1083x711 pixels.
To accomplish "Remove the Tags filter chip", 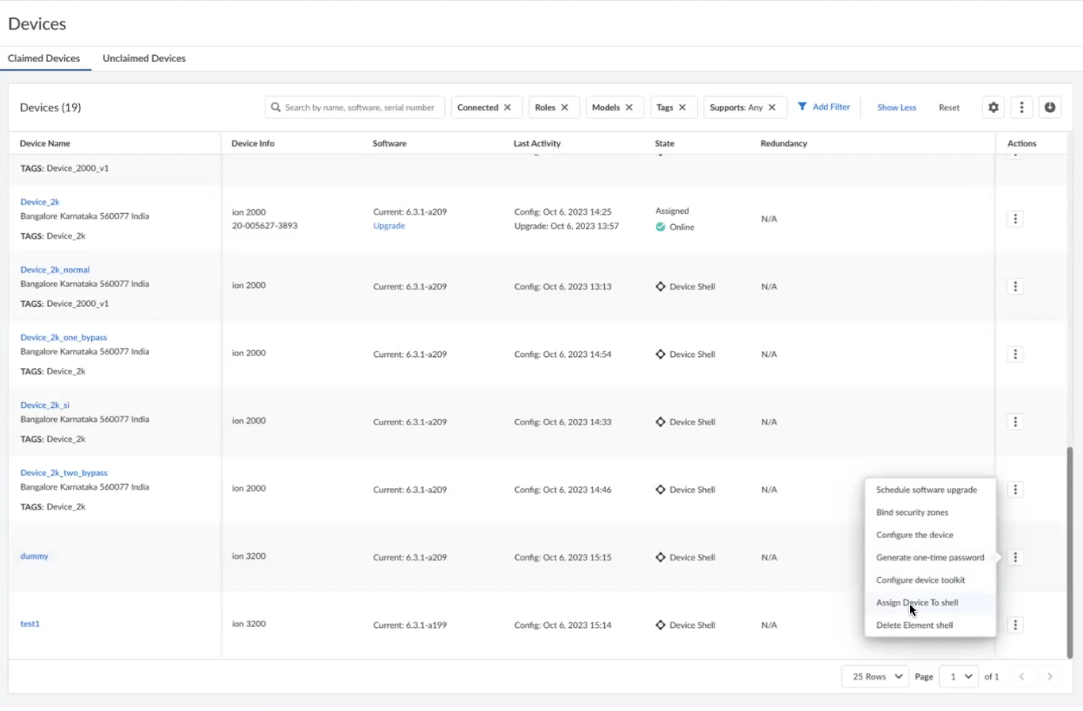I will click(x=682, y=107).
